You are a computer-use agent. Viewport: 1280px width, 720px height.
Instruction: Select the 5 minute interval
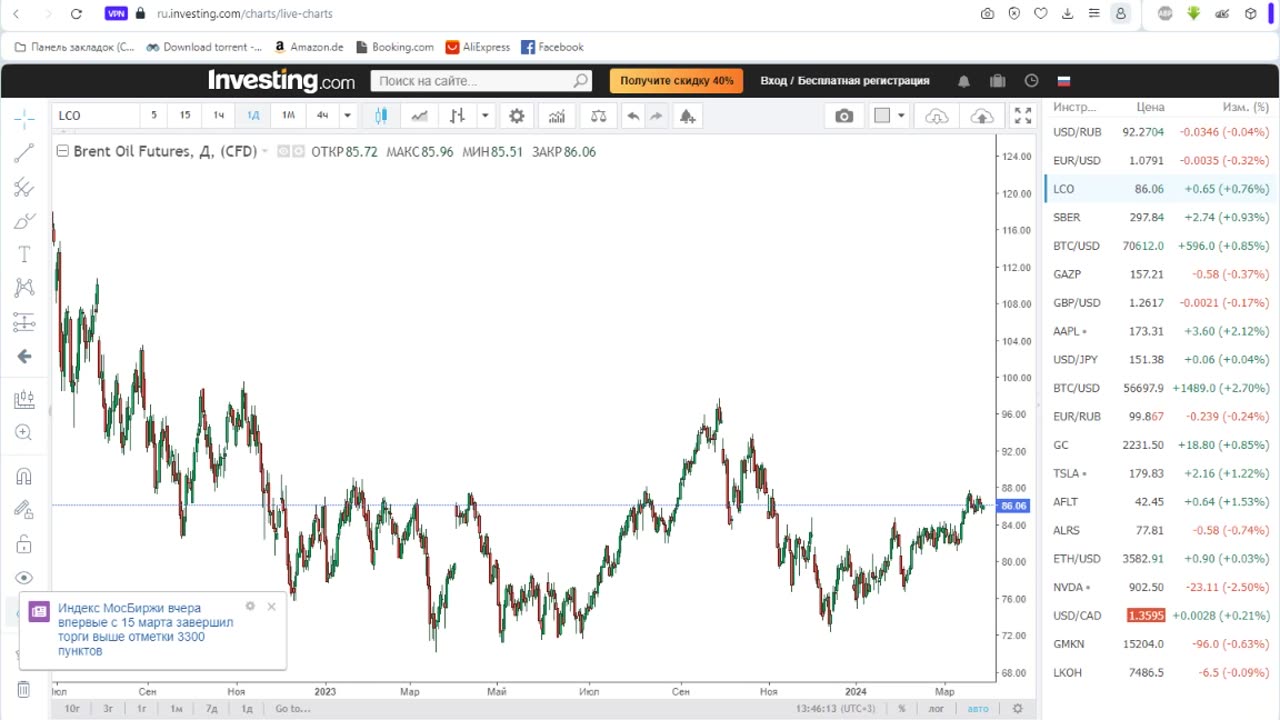[x=154, y=115]
